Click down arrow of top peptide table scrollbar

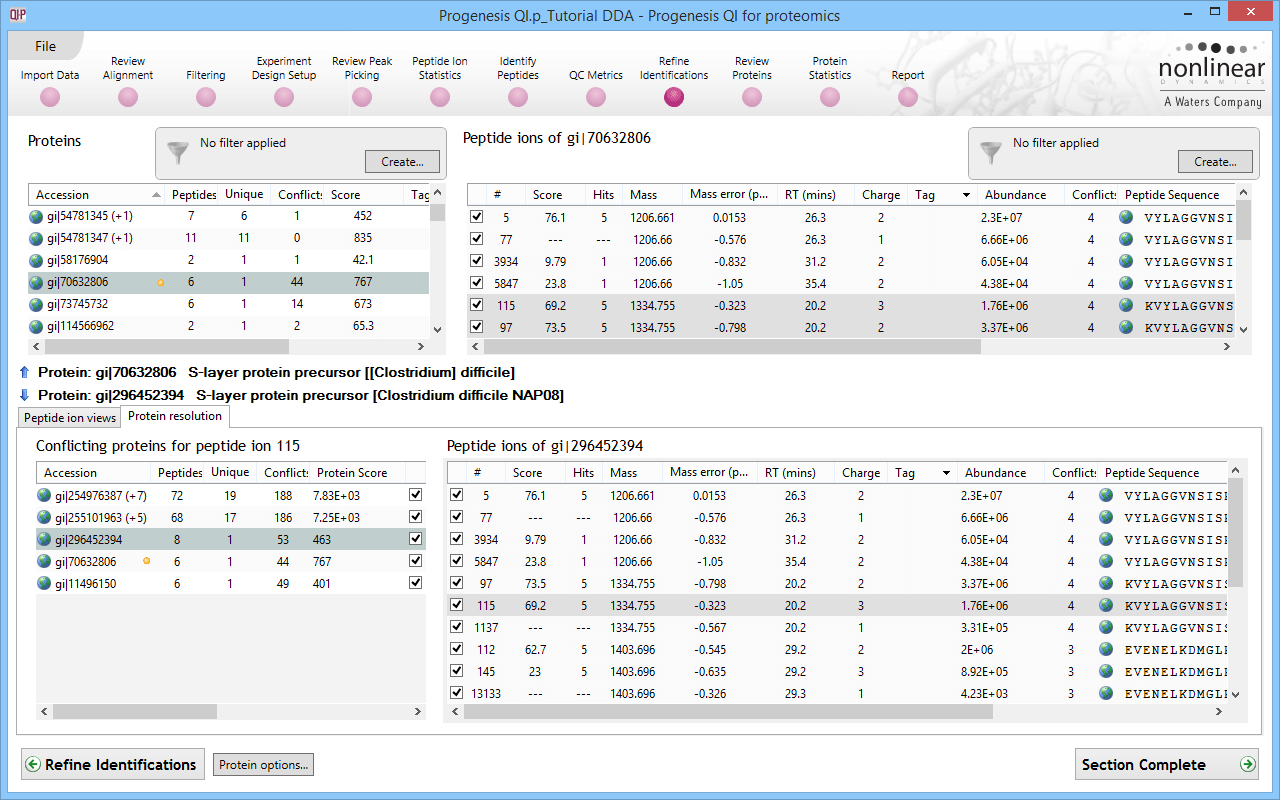coord(1243,329)
